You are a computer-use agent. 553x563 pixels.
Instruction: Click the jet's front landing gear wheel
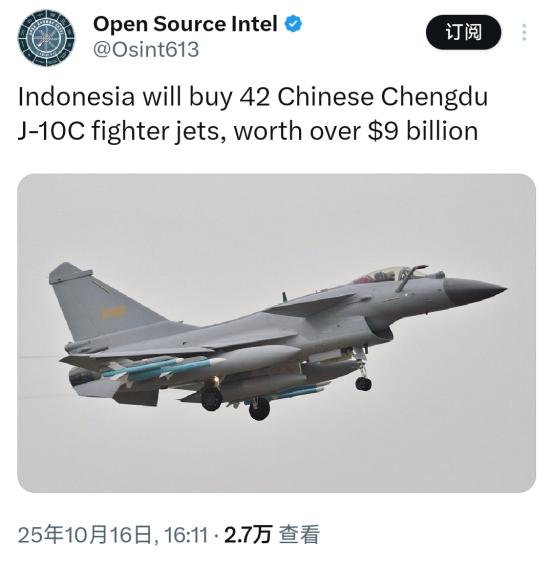(x=363, y=383)
